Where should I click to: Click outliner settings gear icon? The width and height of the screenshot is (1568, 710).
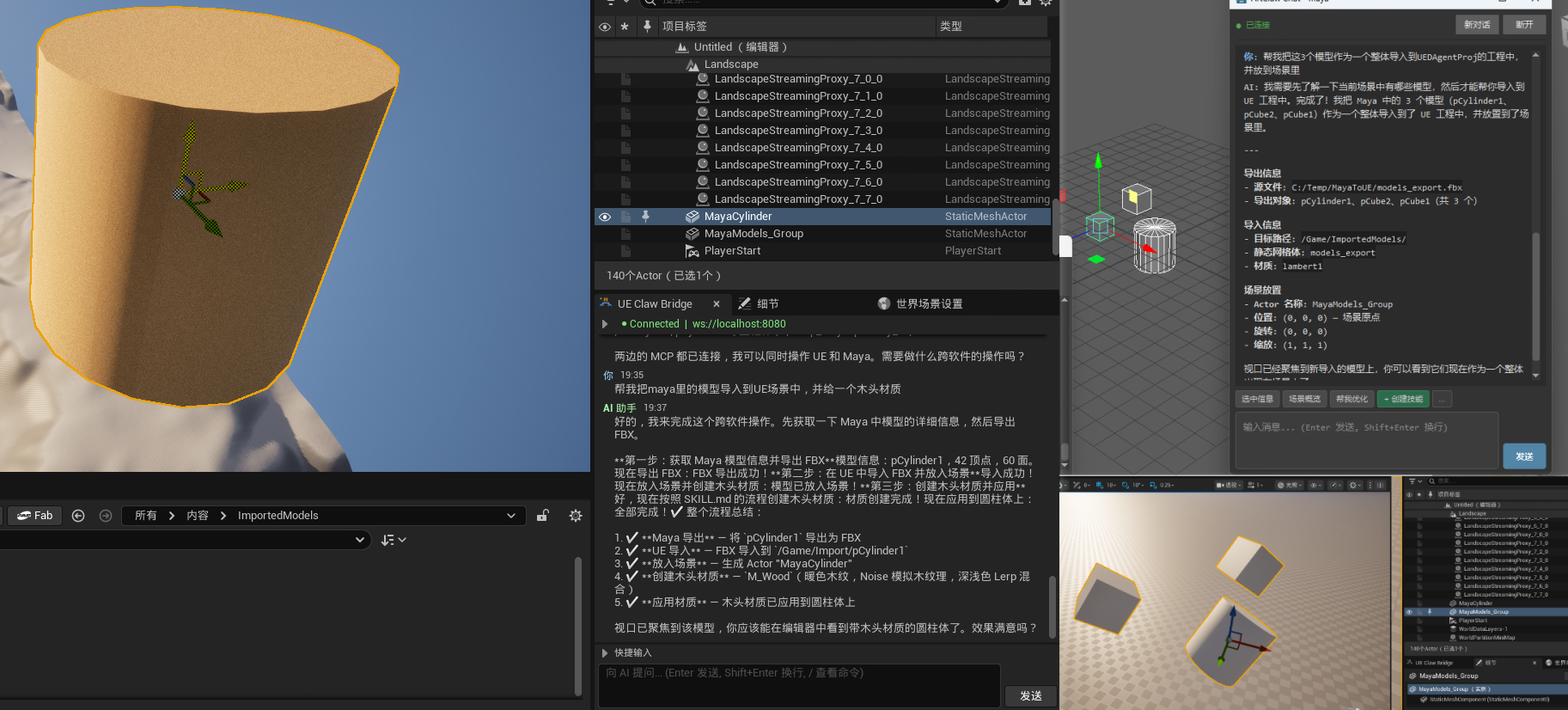point(1046,3)
